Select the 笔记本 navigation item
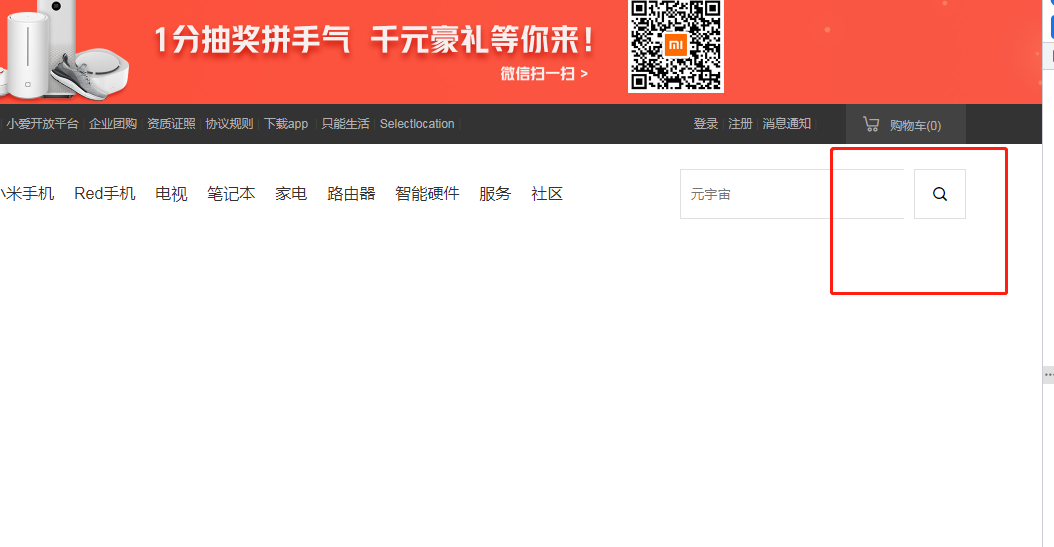This screenshot has height=547, width=1054. 231,194
